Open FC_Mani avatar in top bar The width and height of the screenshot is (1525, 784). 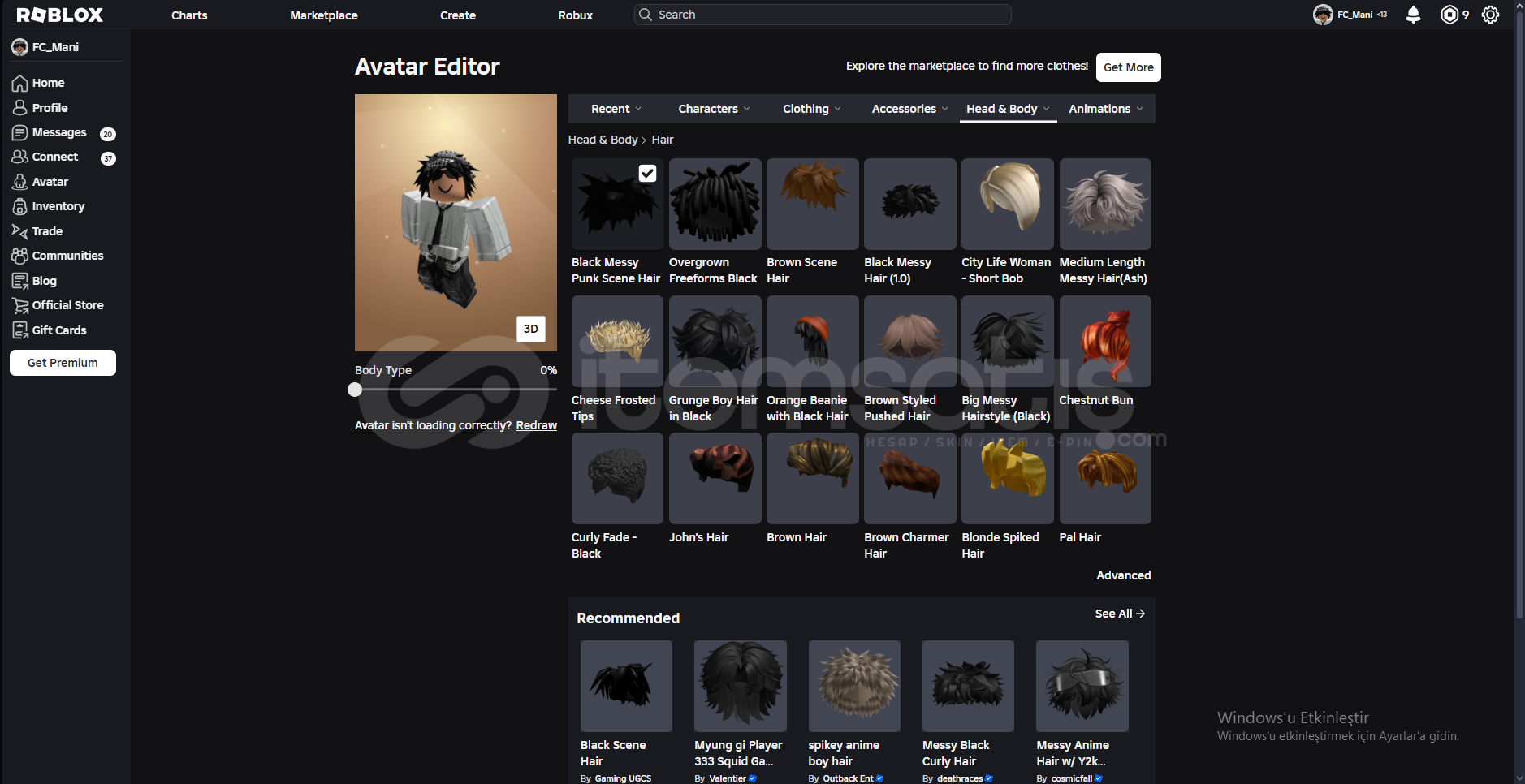1323,15
